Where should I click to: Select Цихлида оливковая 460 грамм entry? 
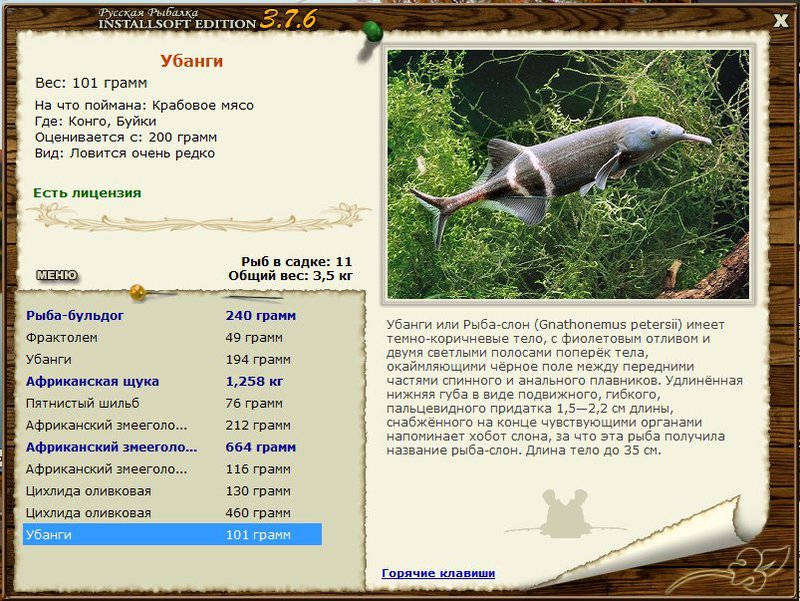pos(172,513)
